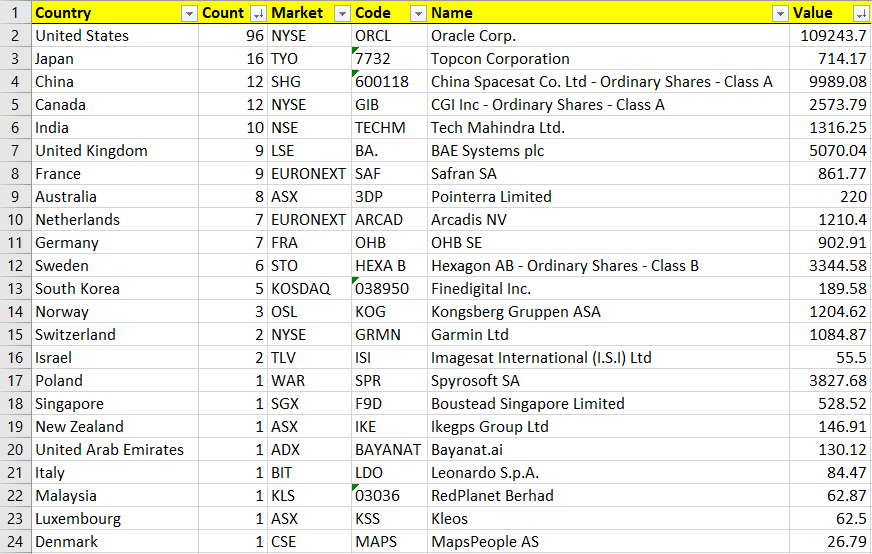This screenshot has width=872, height=554.
Task: Select the market cell TLV
Action: (x=309, y=358)
